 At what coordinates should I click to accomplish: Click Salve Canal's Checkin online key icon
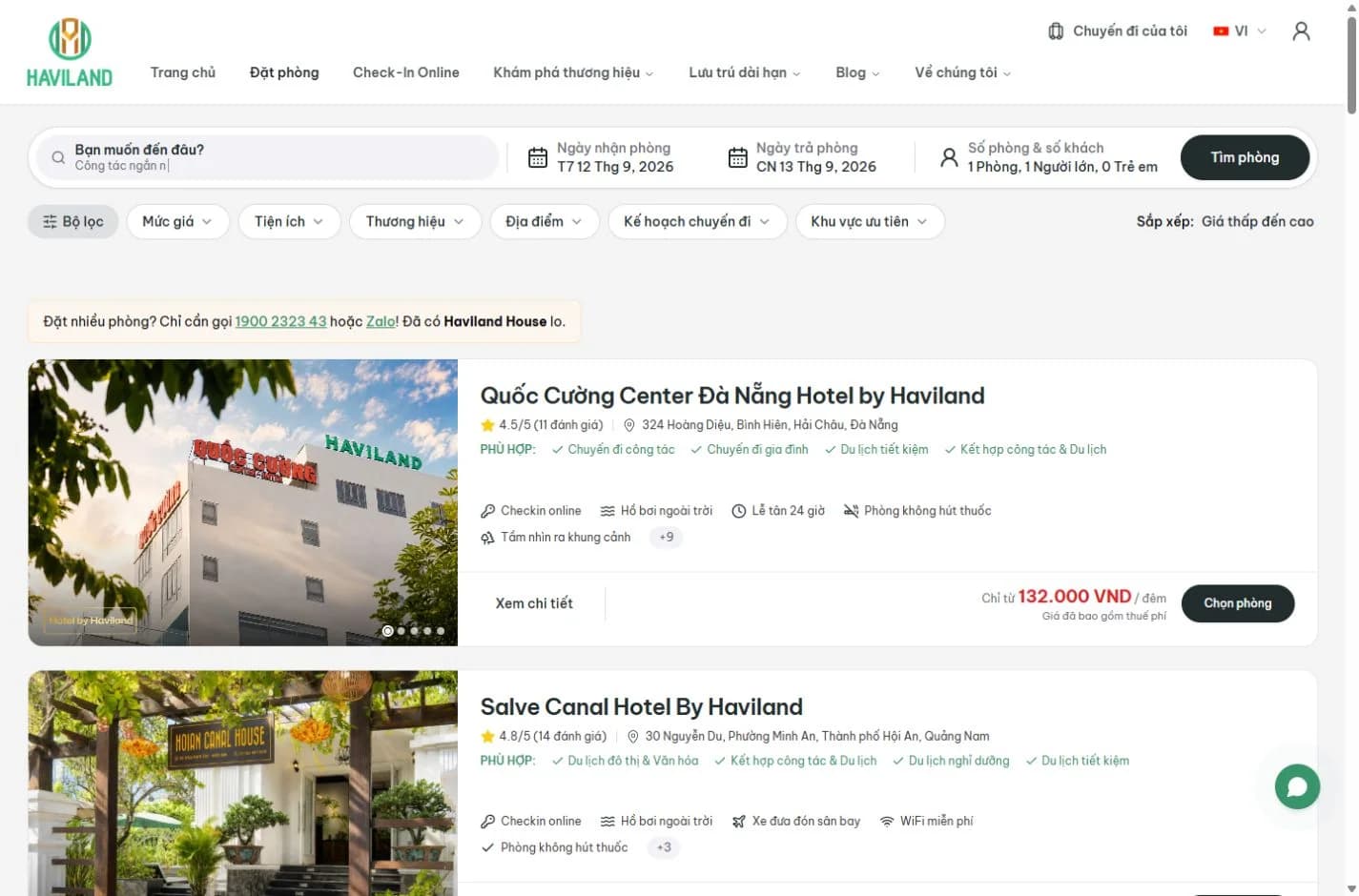click(x=487, y=821)
